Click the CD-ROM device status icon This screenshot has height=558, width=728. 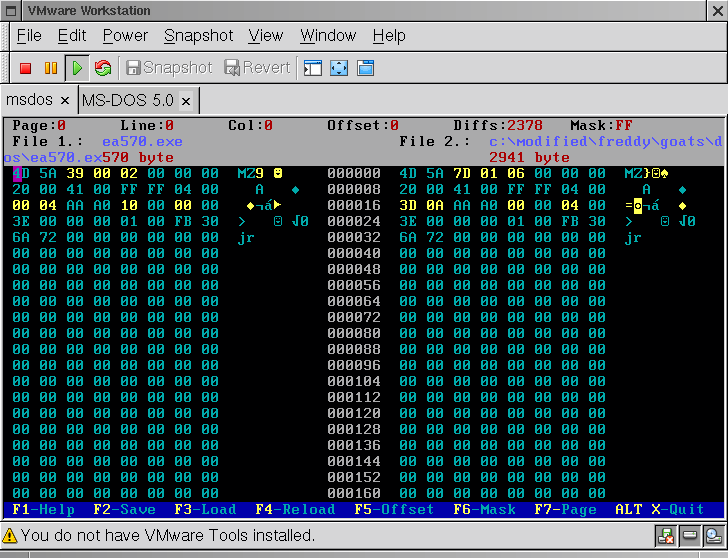coord(713,536)
